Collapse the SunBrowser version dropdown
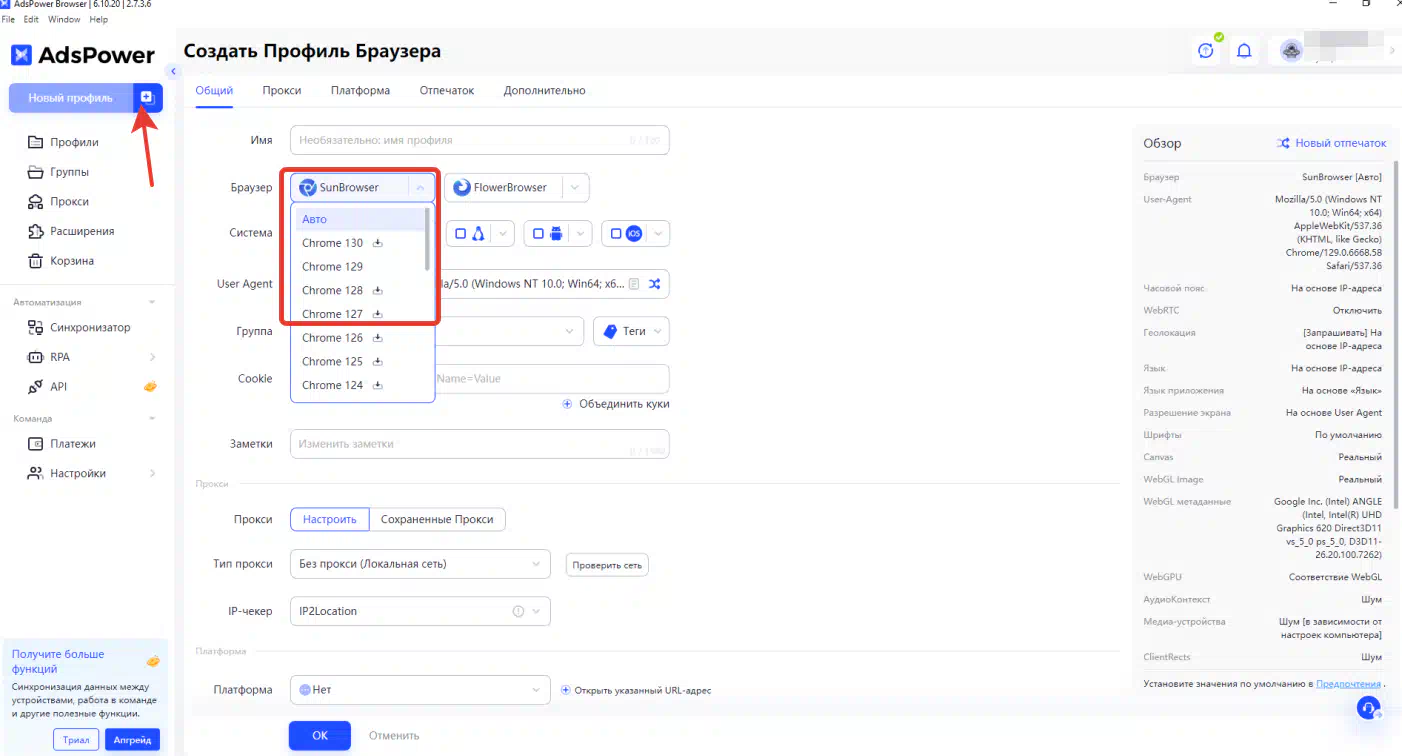The width and height of the screenshot is (1402, 756). coord(421,188)
